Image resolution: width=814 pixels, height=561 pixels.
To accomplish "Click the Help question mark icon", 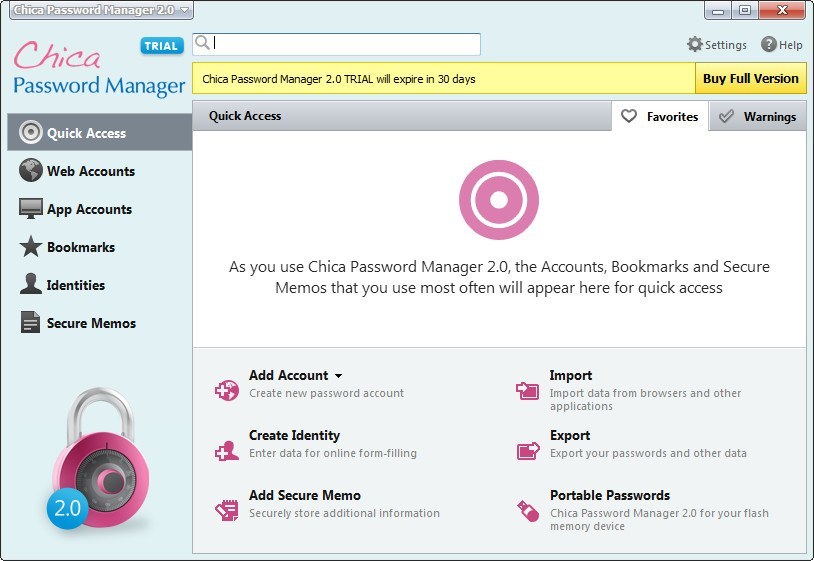I will pos(769,45).
